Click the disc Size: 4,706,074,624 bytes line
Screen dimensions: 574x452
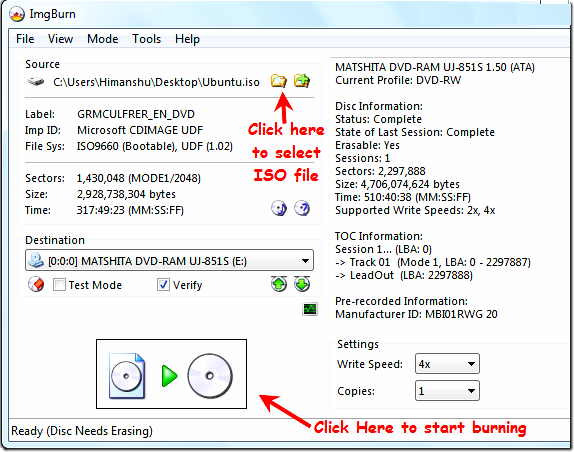397,184
